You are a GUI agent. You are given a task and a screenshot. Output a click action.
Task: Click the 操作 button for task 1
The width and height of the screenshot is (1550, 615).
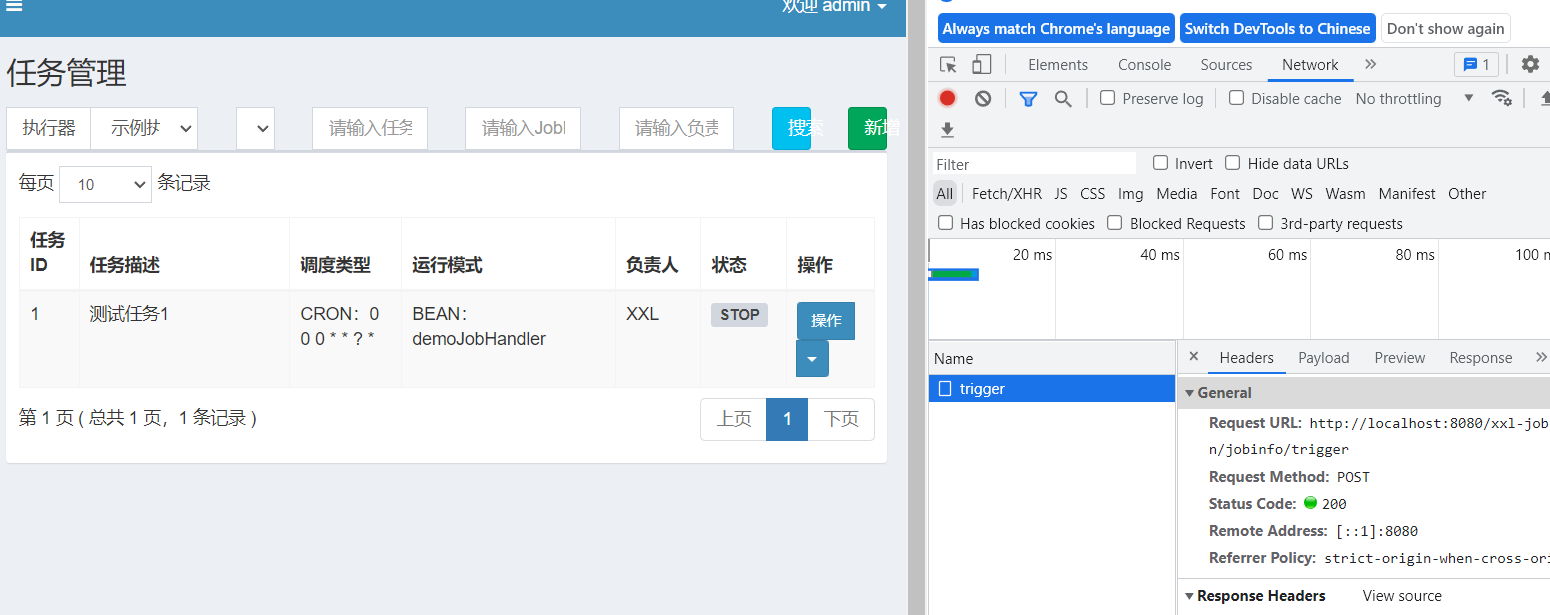825,320
